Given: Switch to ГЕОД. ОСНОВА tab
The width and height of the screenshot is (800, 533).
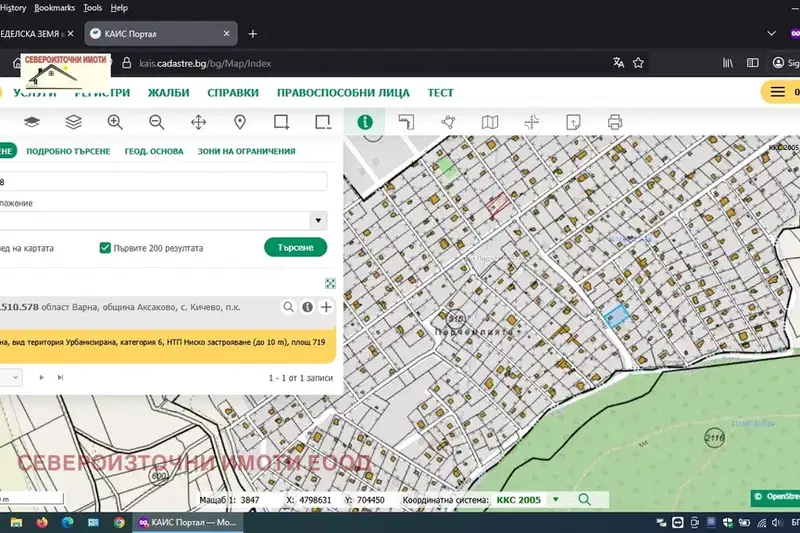Looking at the screenshot, I should 154,151.
